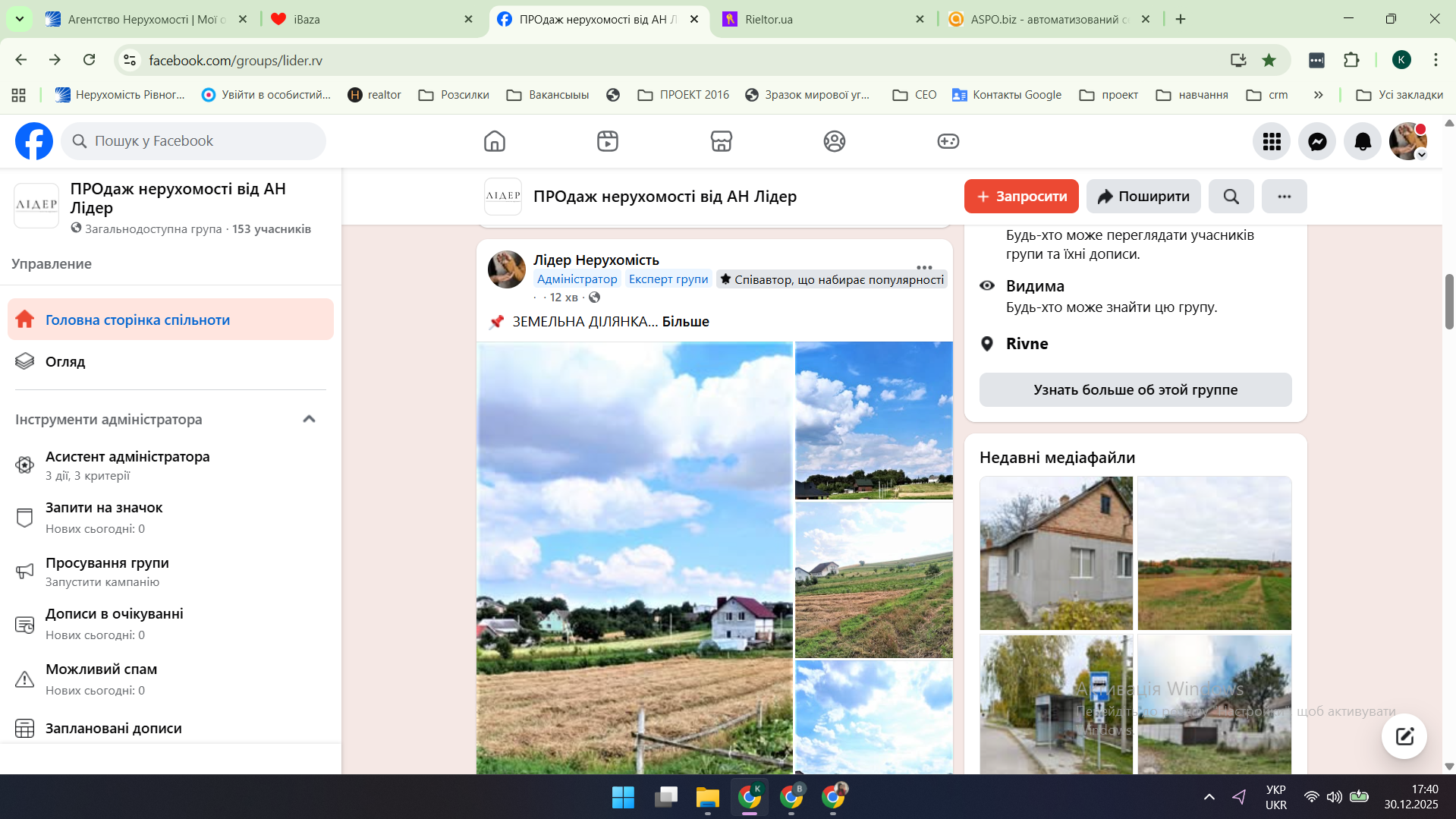Open the Facebook menu grid icon

(x=1272, y=141)
